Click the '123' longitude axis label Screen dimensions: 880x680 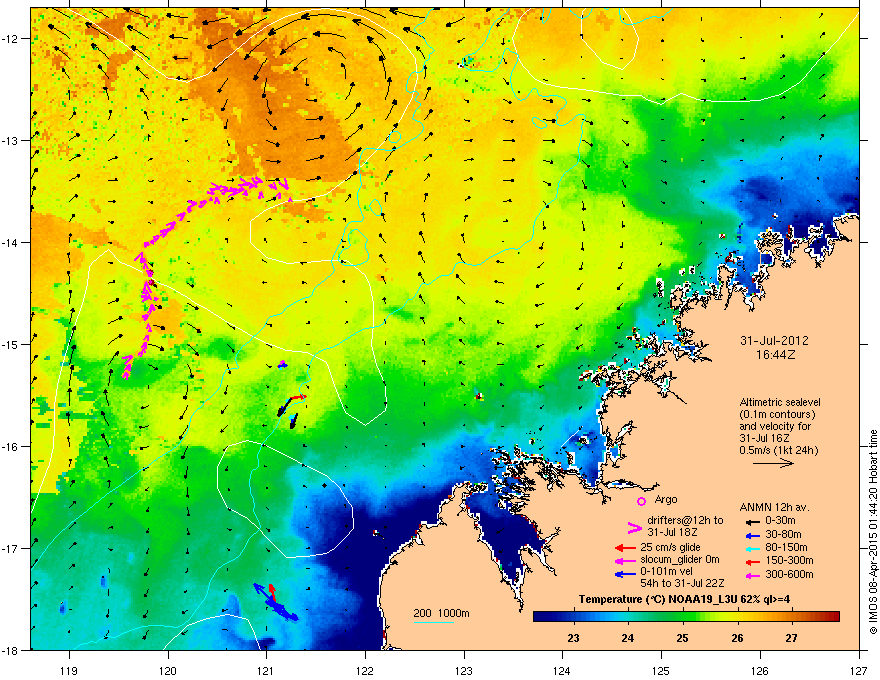click(x=464, y=671)
